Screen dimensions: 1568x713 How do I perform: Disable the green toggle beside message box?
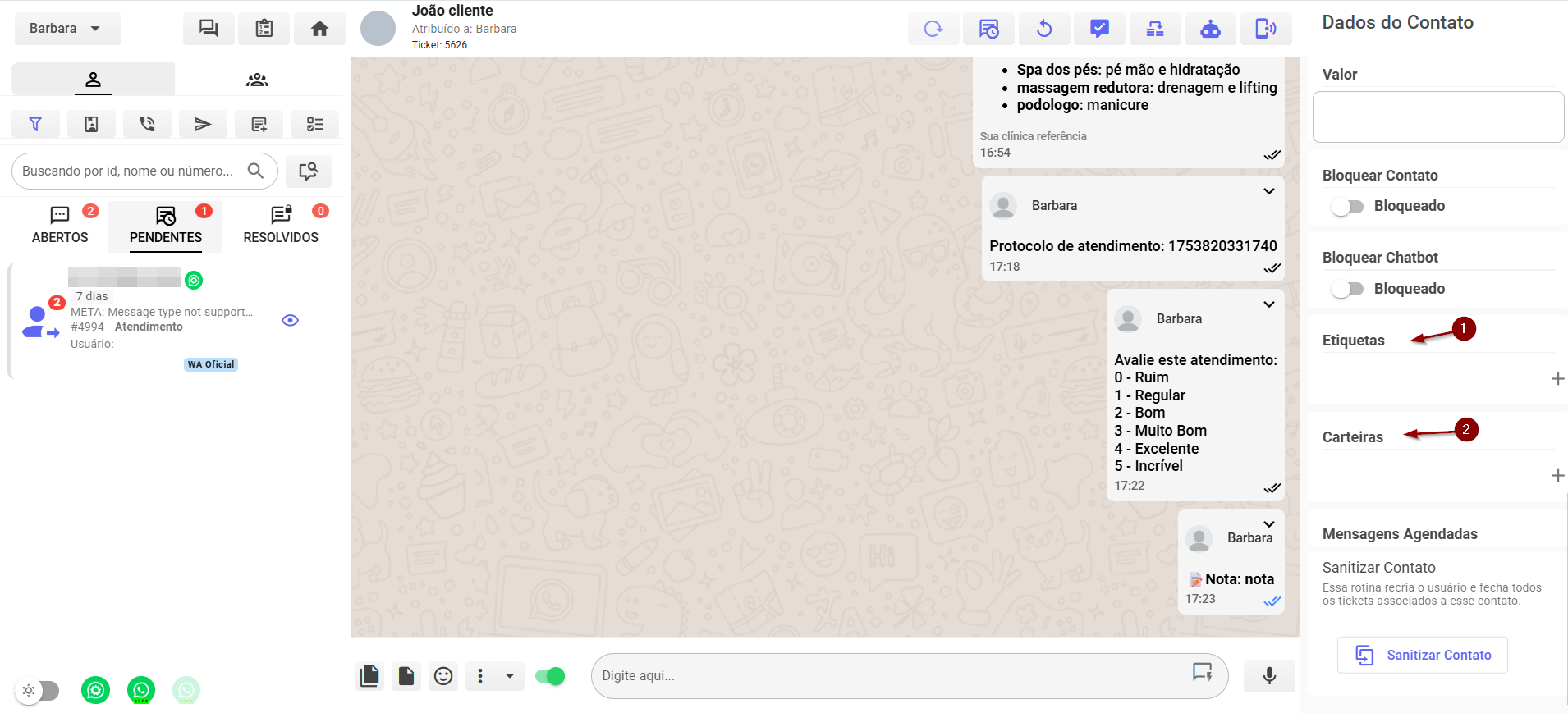pyautogui.click(x=550, y=675)
